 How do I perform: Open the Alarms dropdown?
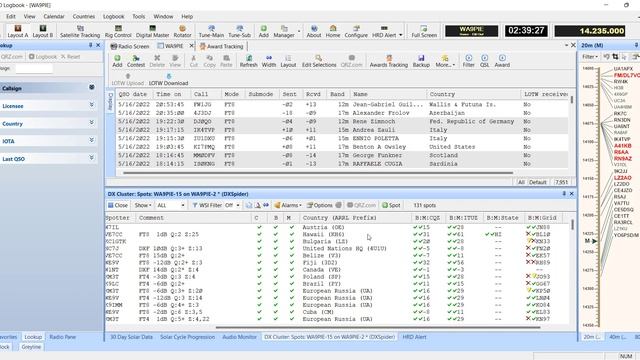click(x=288, y=205)
